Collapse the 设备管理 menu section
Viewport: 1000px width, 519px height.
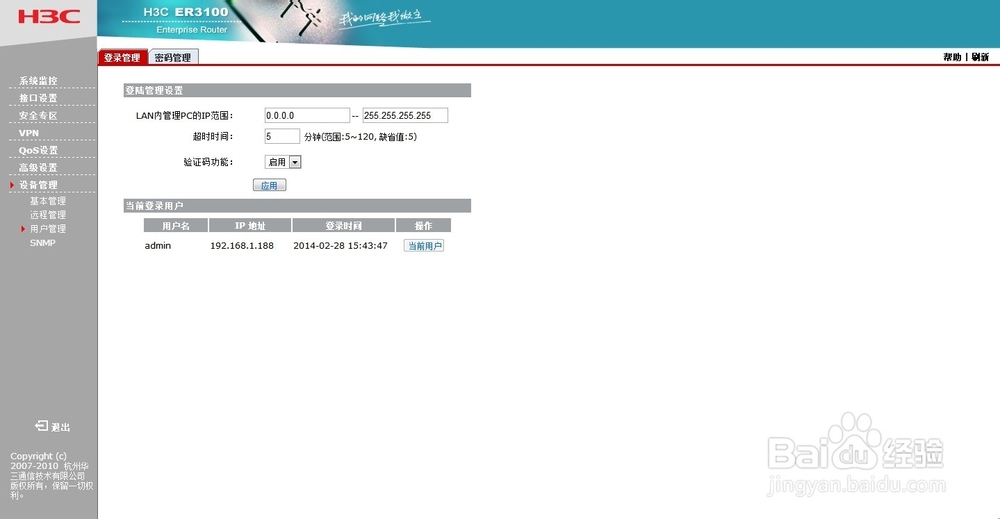pyautogui.click(x=38, y=185)
